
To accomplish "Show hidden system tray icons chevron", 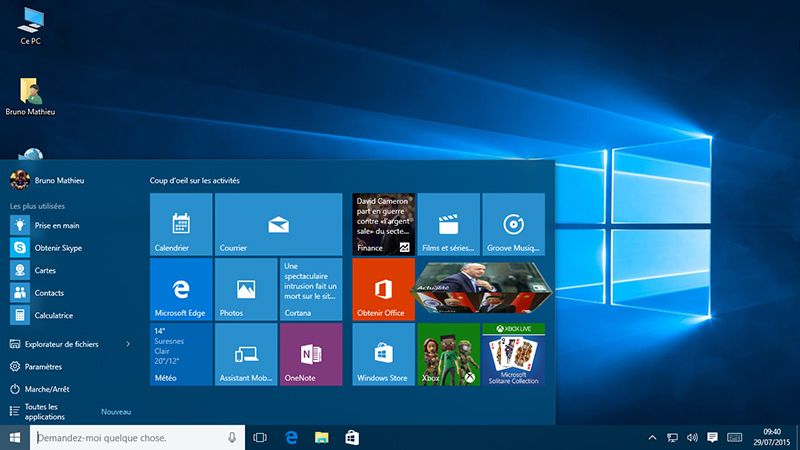I will click(x=653, y=438).
